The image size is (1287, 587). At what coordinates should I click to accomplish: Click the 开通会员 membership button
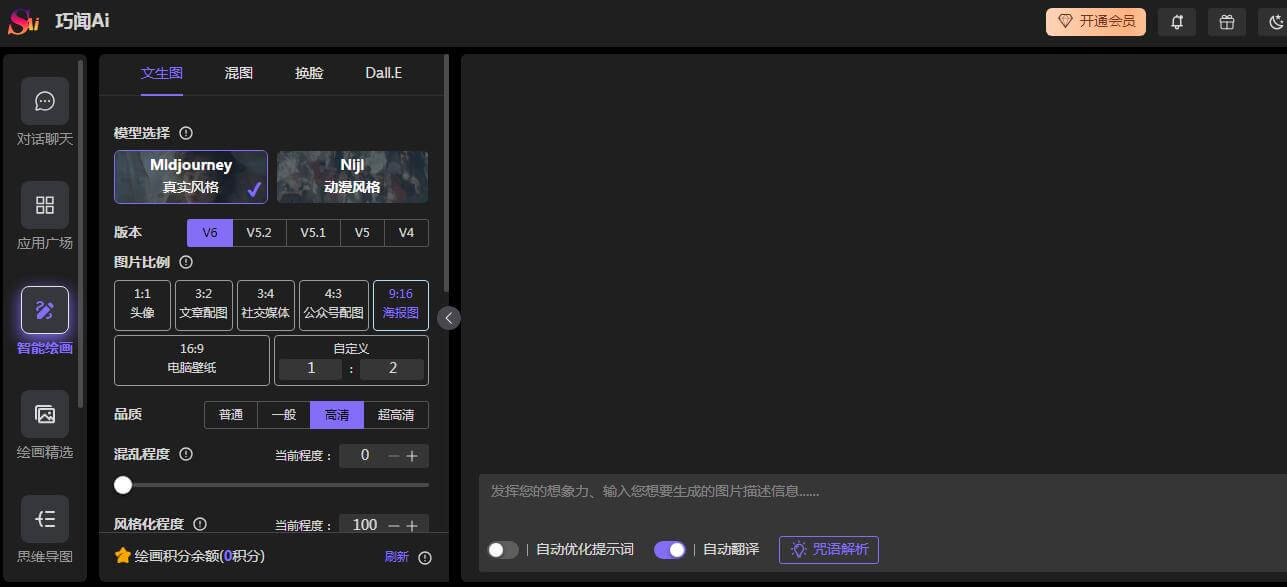pos(1096,22)
